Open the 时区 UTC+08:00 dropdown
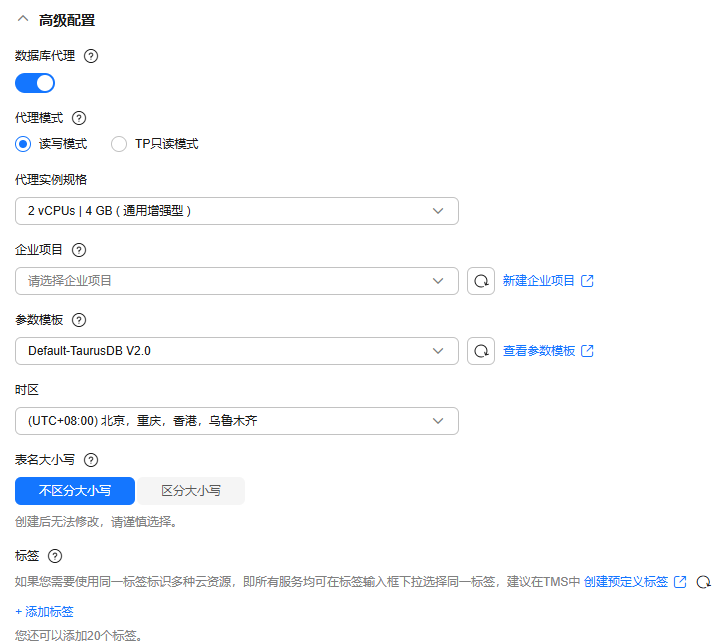 [237, 421]
